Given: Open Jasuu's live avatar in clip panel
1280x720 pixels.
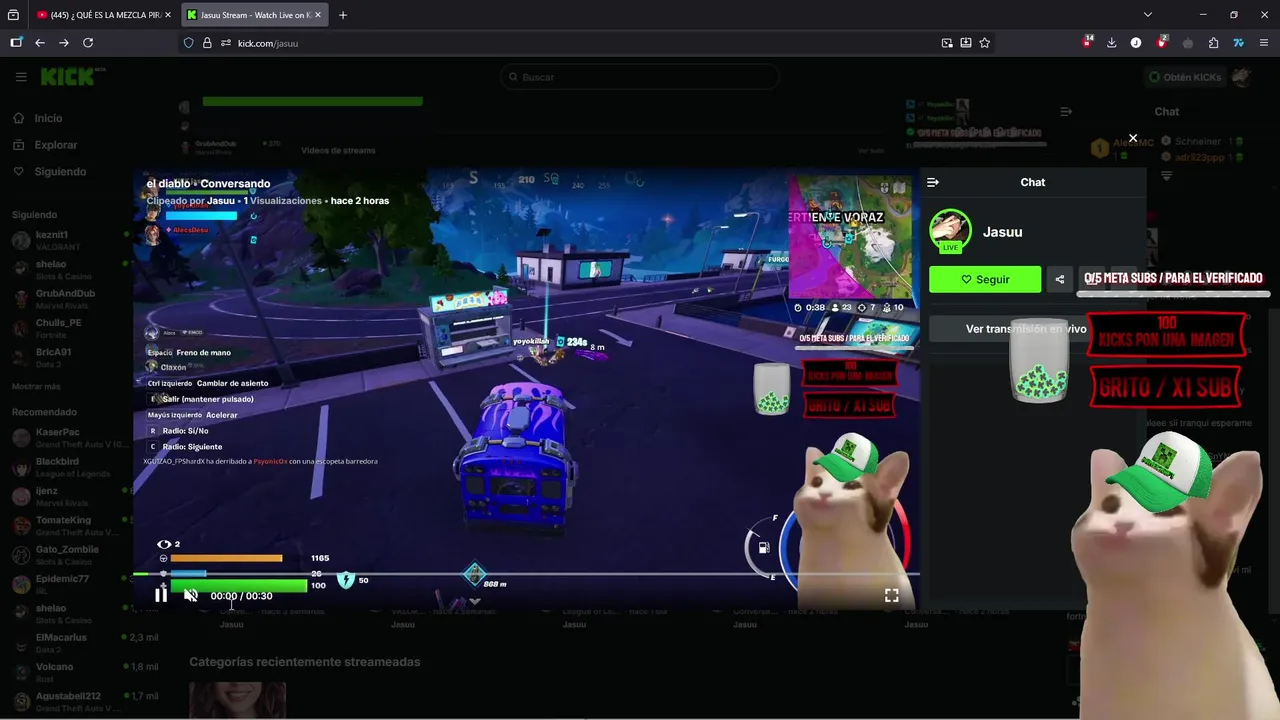Looking at the screenshot, I should tap(950, 231).
